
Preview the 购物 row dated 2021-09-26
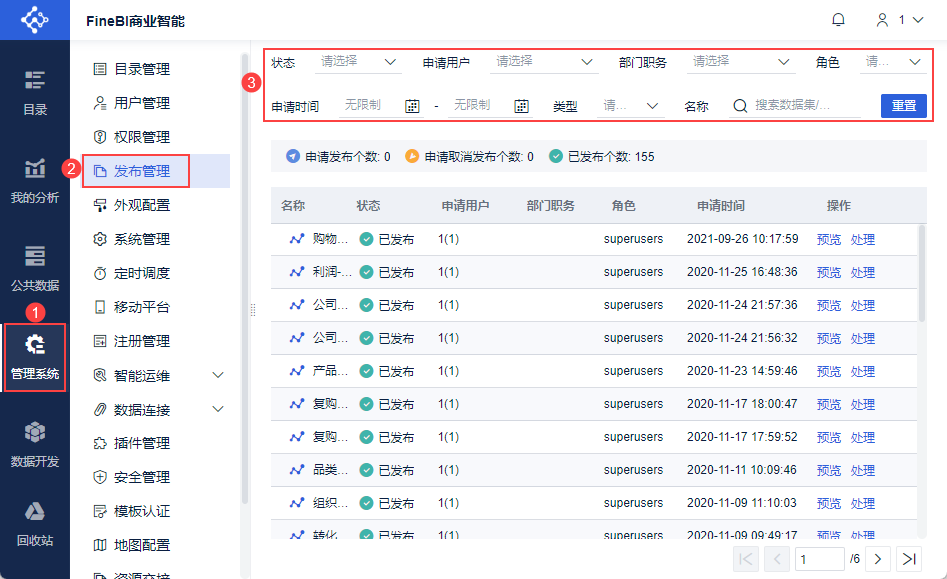[829, 240]
